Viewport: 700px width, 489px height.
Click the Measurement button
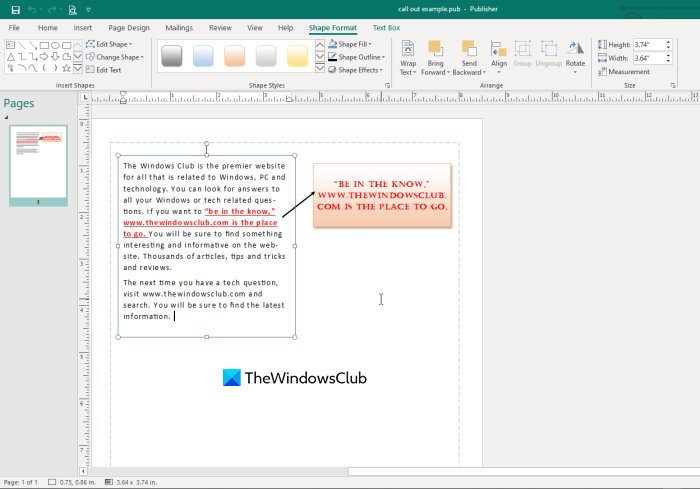click(624, 71)
